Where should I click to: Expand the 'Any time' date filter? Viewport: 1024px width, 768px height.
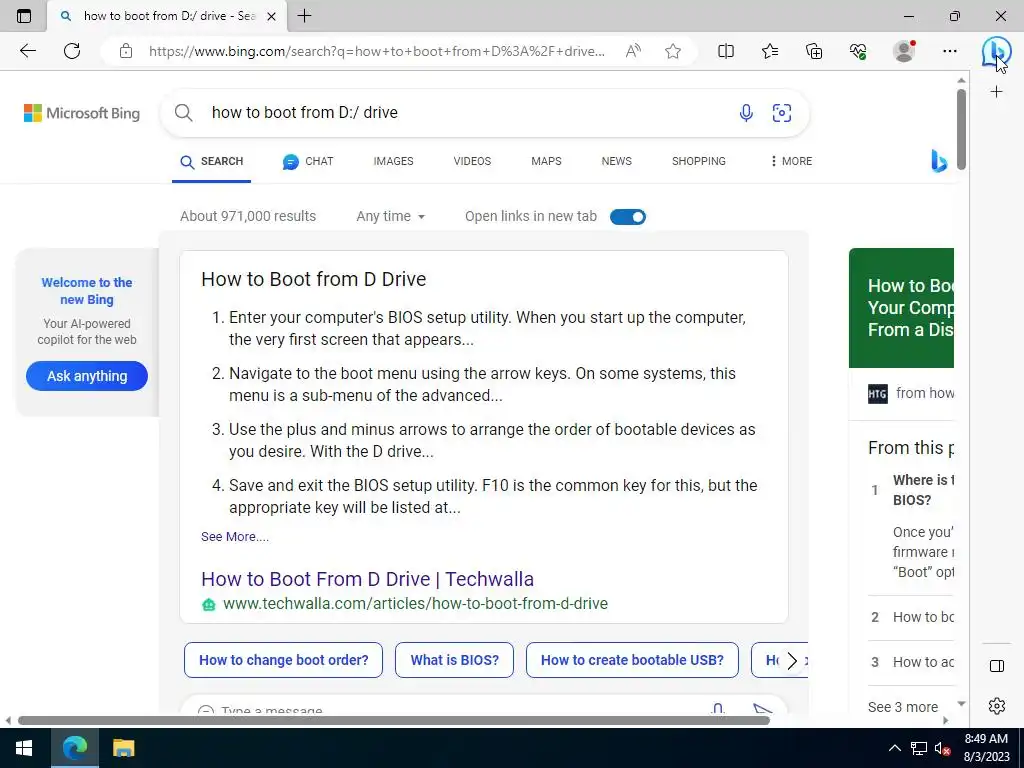pyautogui.click(x=391, y=216)
